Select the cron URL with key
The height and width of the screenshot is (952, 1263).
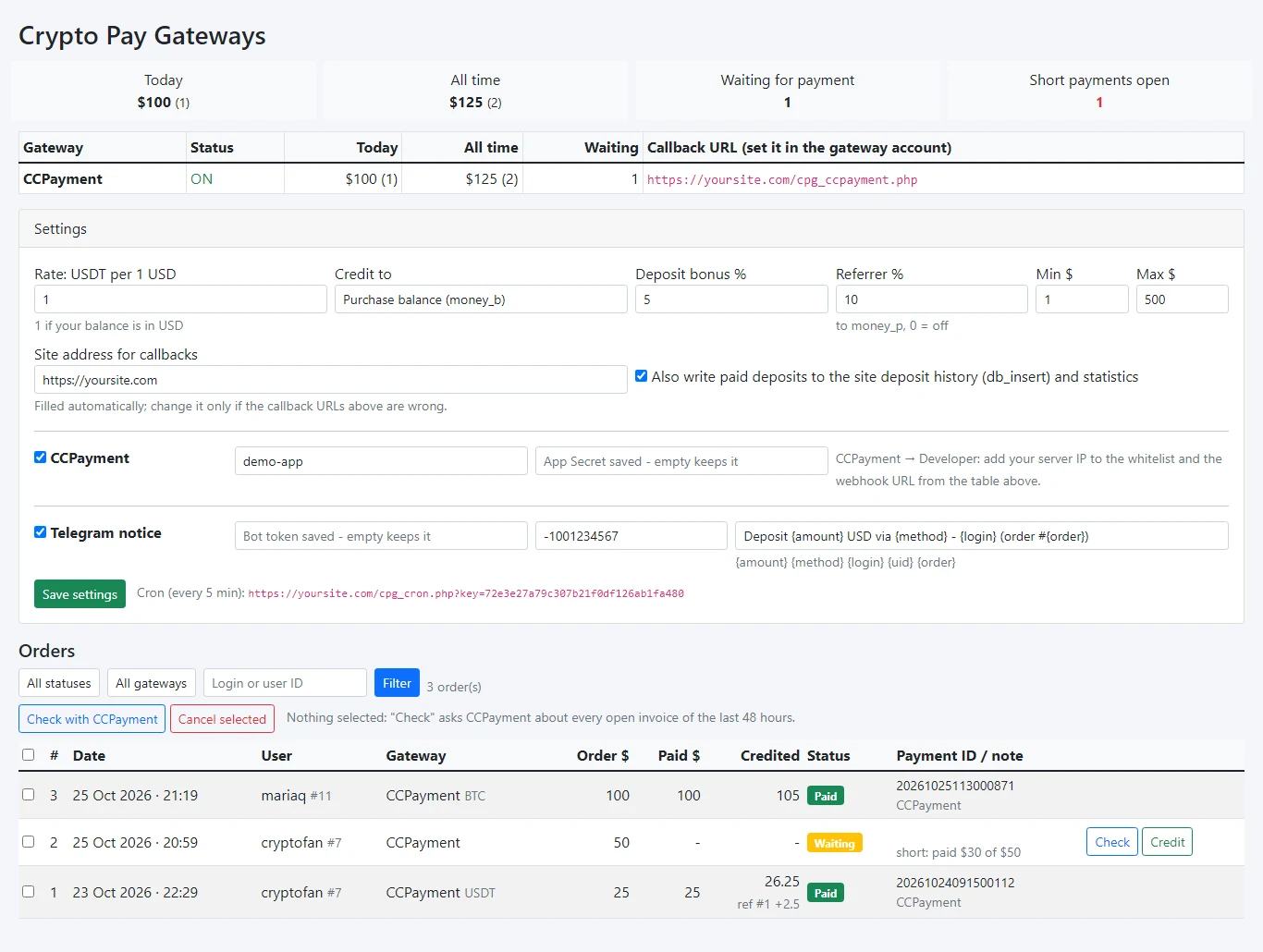coord(466,593)
